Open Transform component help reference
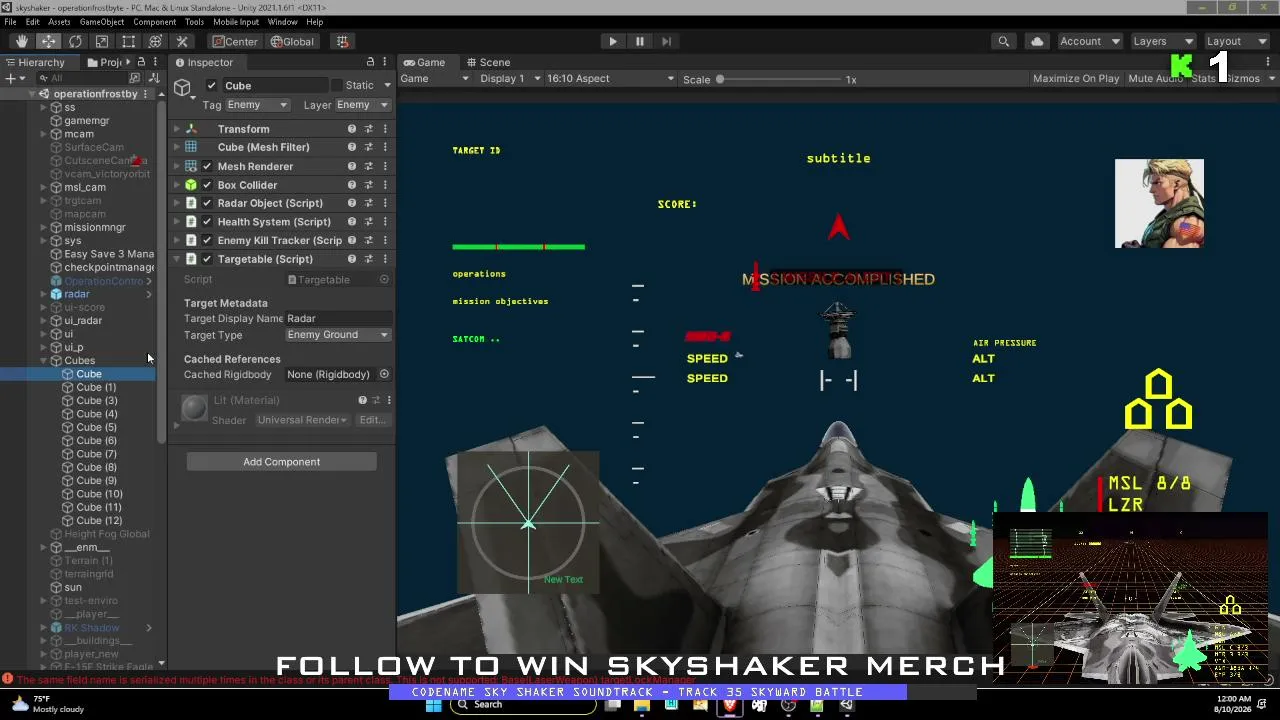 (x=351, y=129)
